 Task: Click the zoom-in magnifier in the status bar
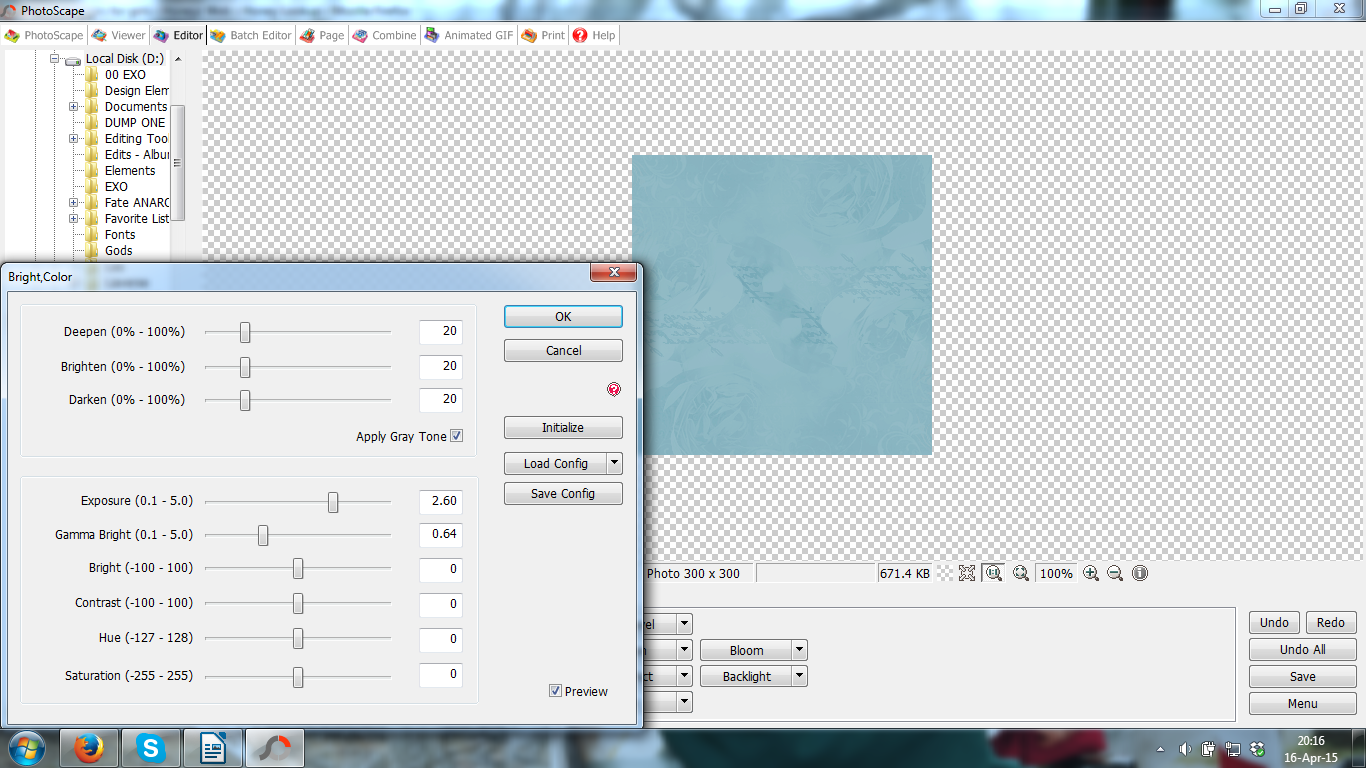[1091, 573]
